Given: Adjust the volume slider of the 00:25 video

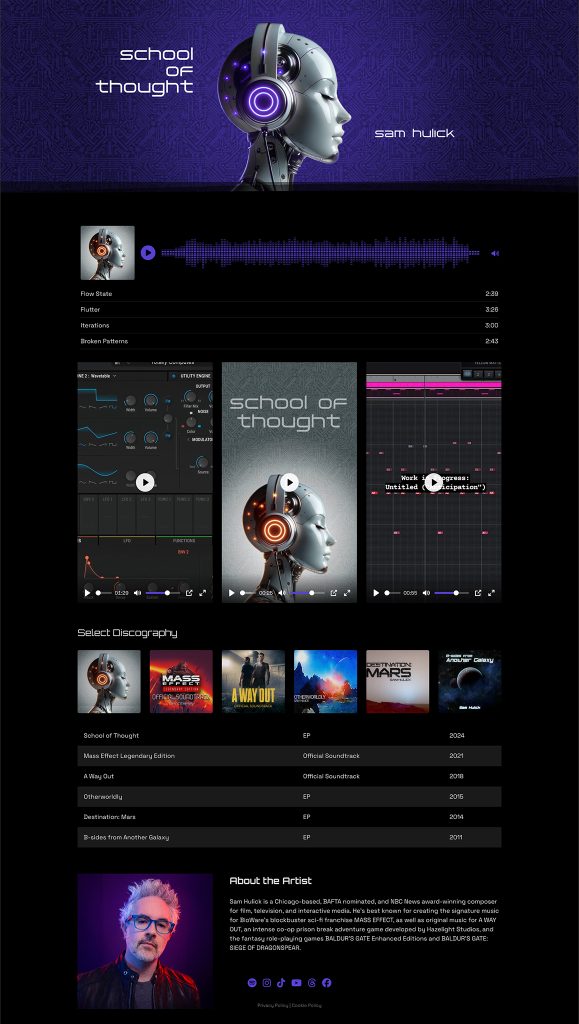Looking at the screenshot, I should click(307, 593).
